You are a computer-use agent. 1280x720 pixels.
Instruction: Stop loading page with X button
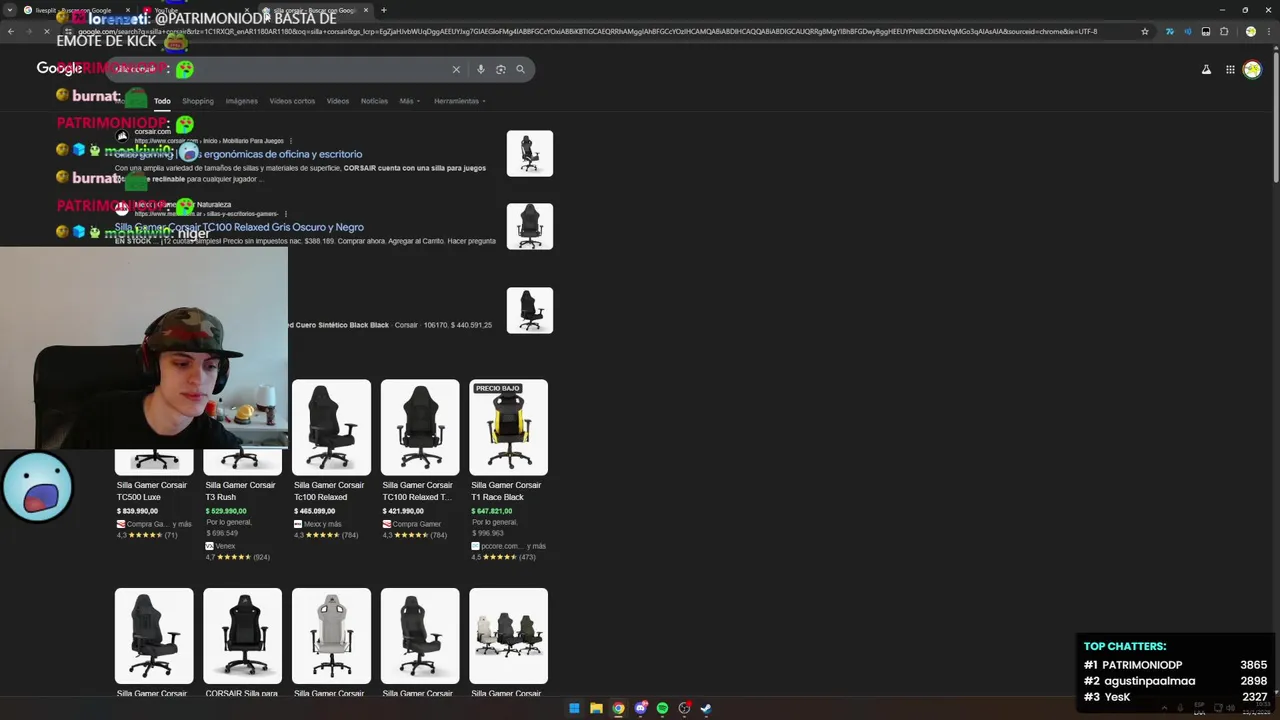[x=47, y=31]
